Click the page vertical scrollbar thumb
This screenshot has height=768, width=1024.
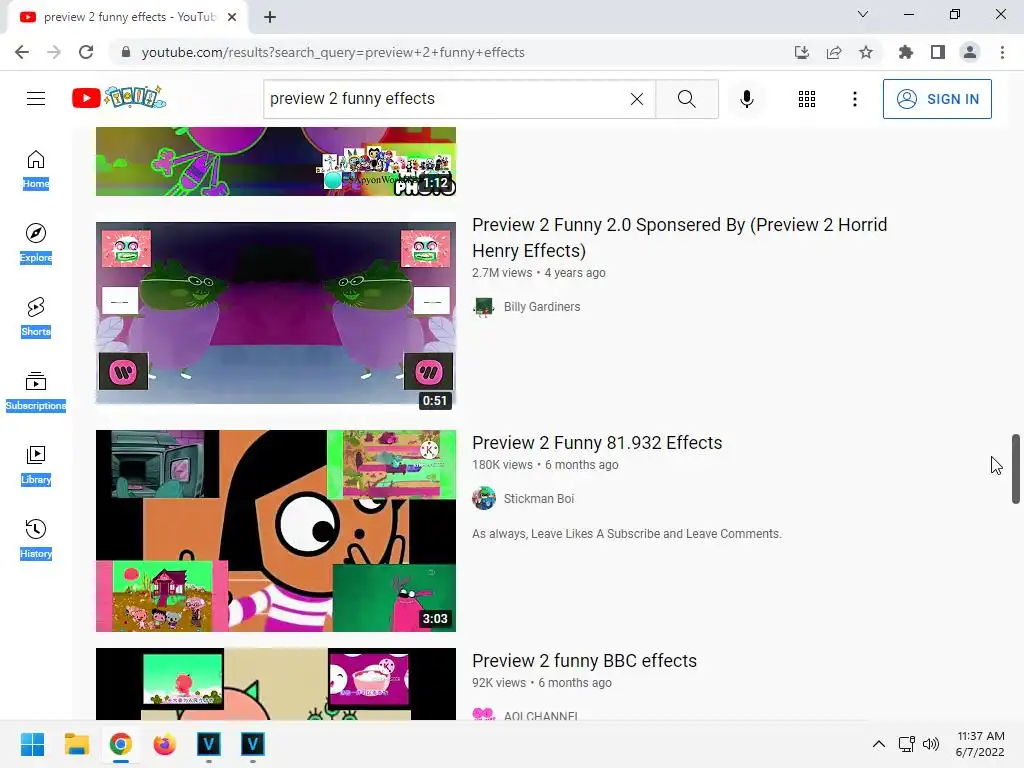click(1016, 468)
